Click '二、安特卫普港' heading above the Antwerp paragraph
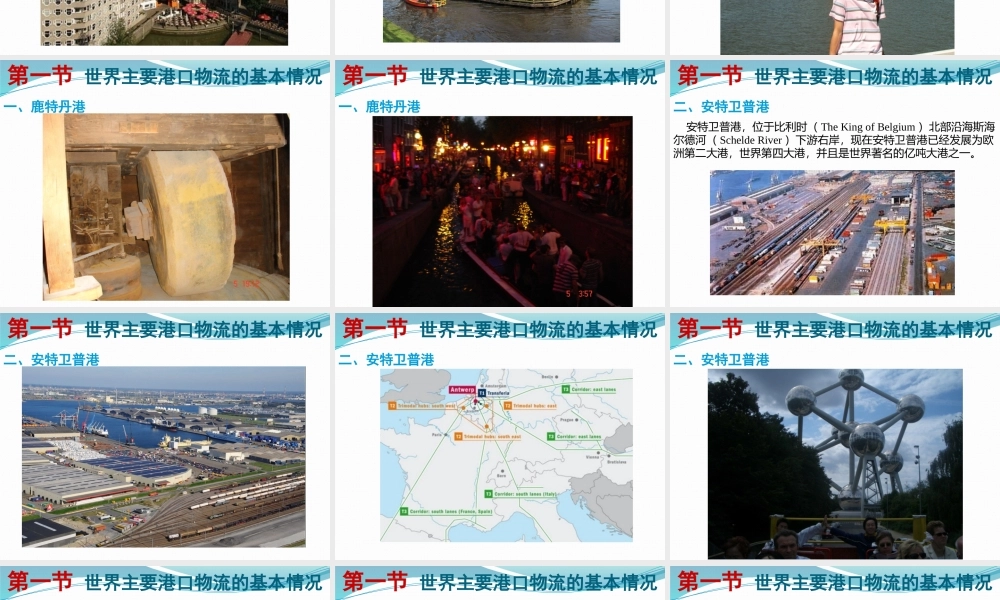The width and height of the screenshot is (1000, 600). pyautogui.click(x=721, y=106)
